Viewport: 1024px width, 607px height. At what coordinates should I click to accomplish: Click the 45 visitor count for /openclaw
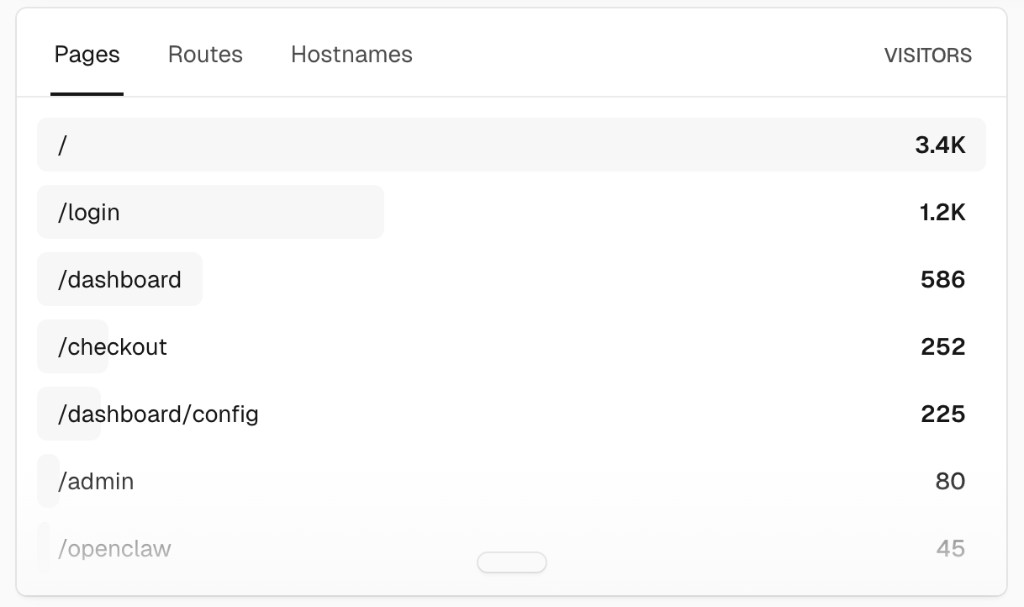tap(948, 548)
